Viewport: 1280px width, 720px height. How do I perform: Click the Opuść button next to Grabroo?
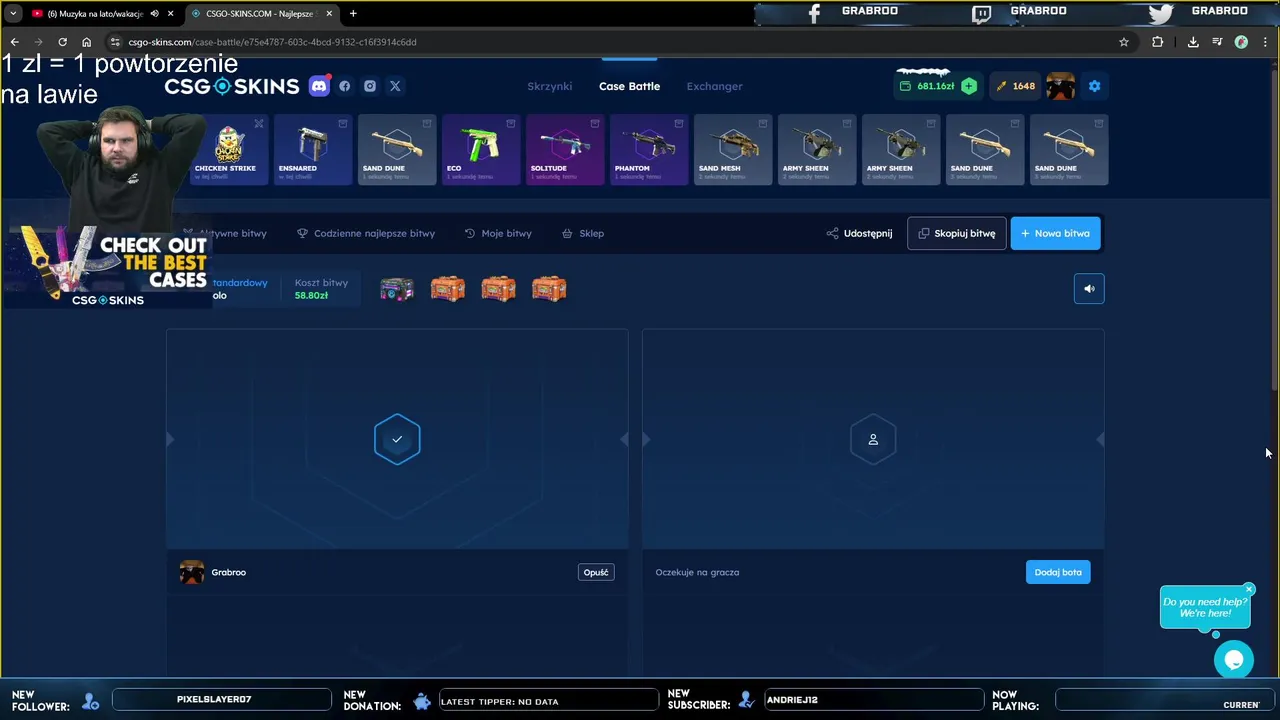596,572
